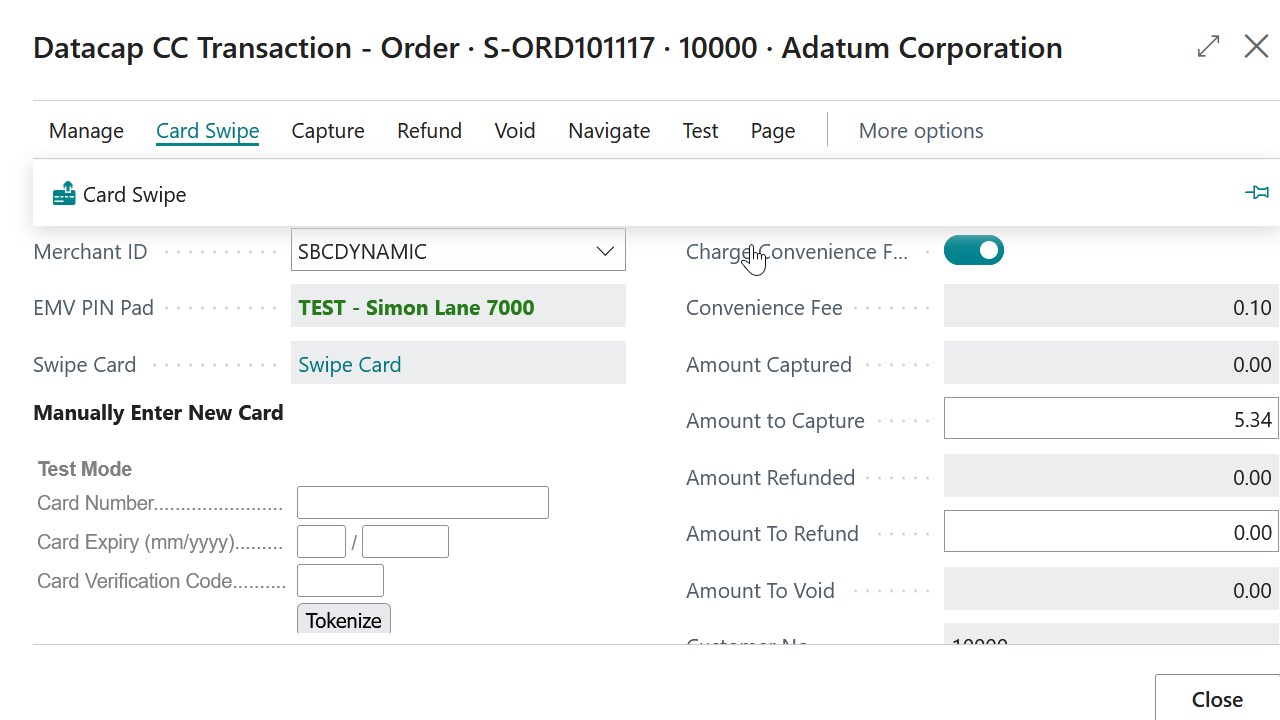Select the Amount to Capture field
Image resolution: width=1280 pixels, height=720 pixels.
1111,419
